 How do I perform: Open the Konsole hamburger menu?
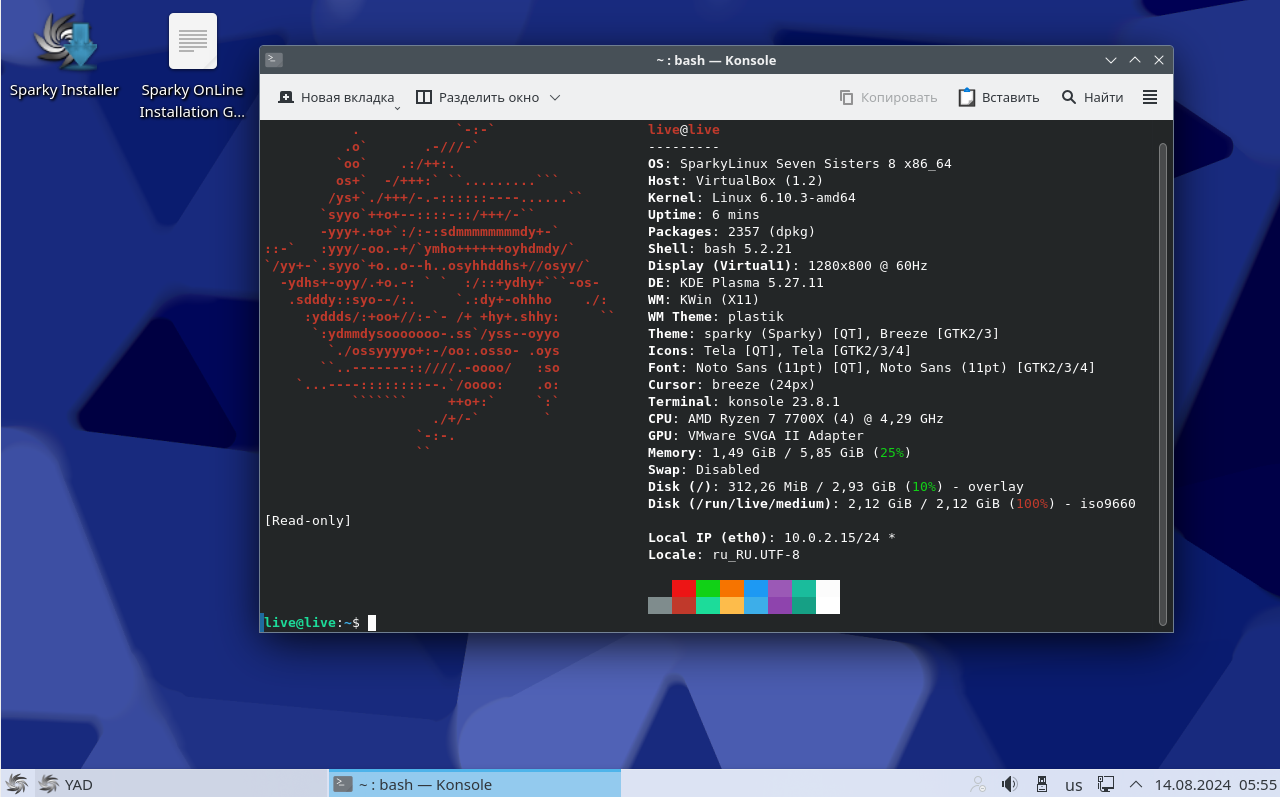[1150, 97]
